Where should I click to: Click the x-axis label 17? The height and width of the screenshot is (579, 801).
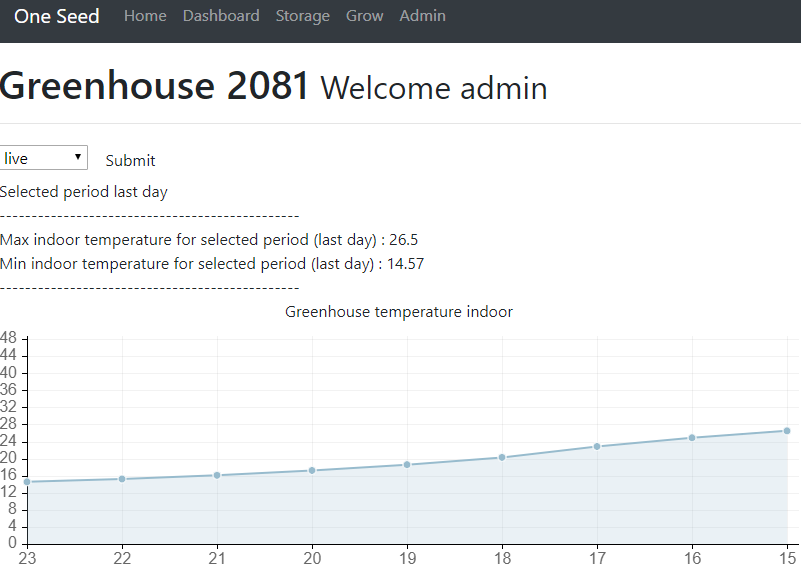click(x=597, y=559)
